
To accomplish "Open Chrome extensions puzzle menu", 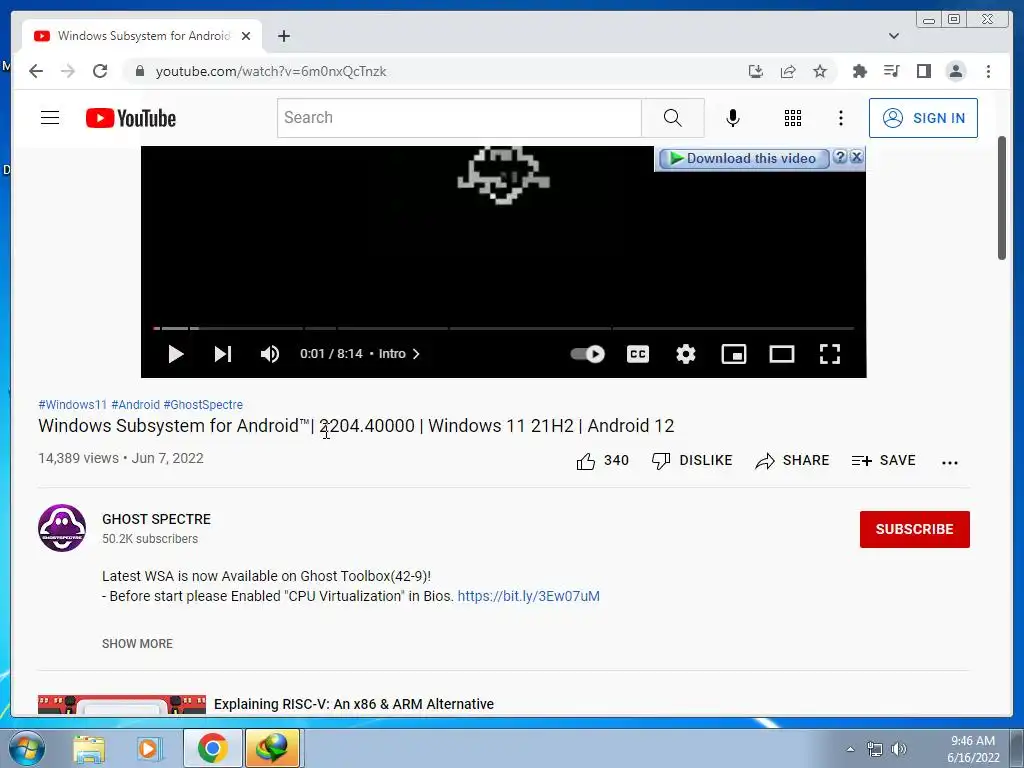I will (859, 71).
